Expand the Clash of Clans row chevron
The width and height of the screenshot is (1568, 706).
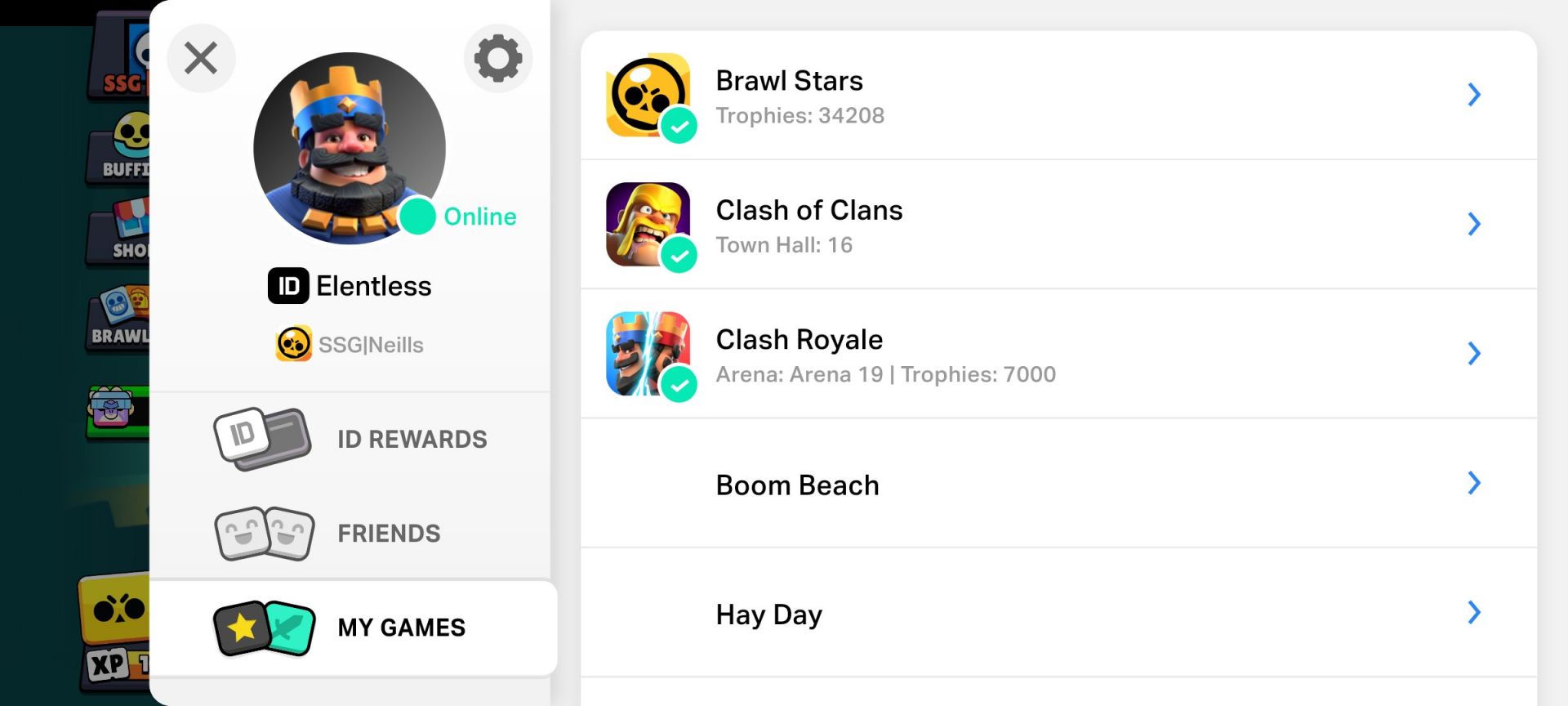1474,224
